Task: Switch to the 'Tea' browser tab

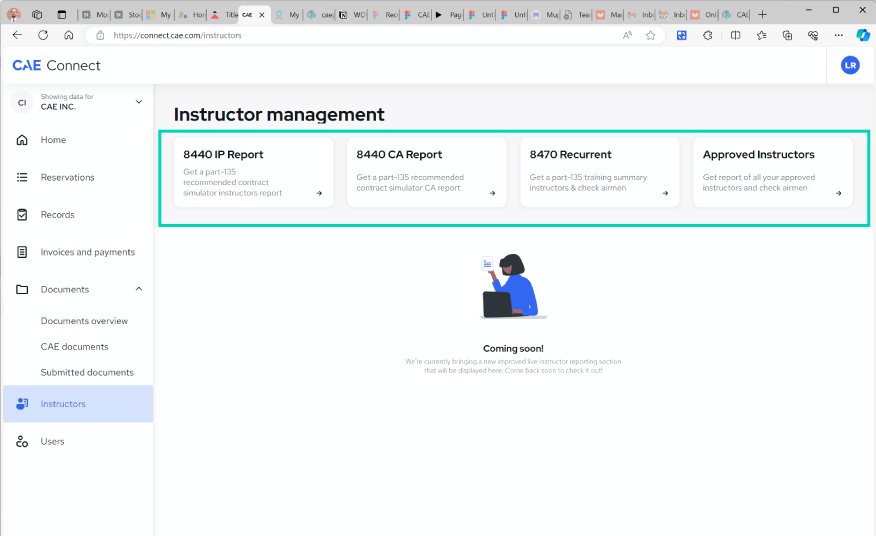Action: point(577,15)
